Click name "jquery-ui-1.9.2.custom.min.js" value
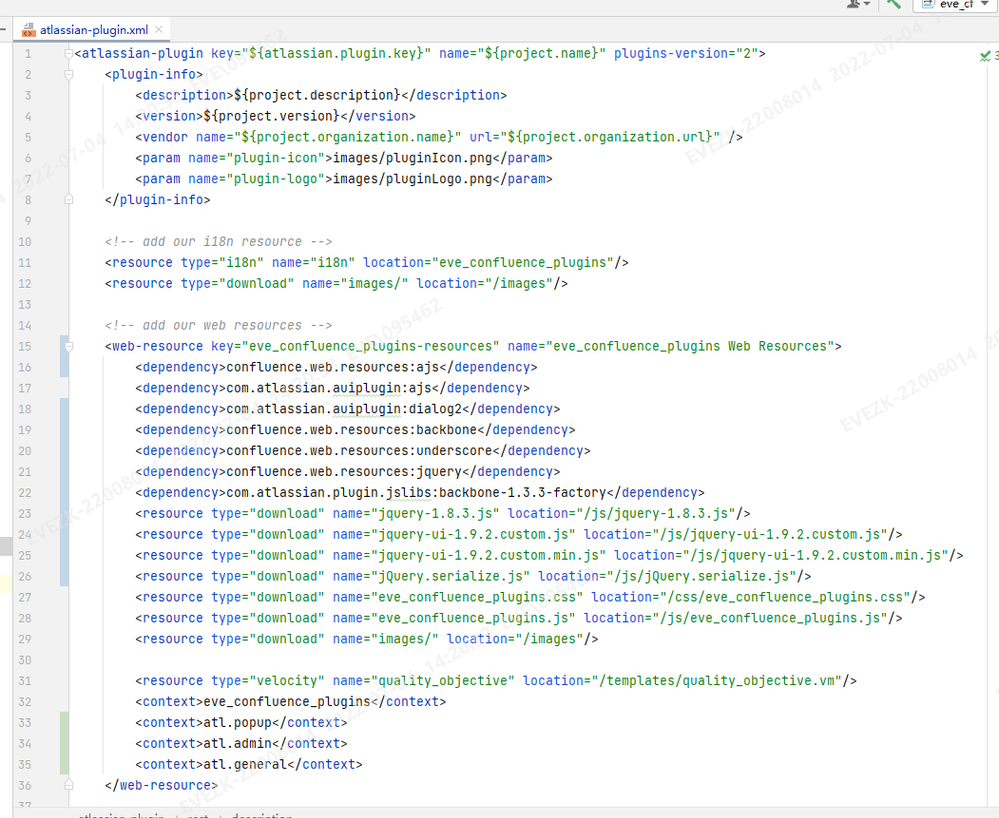The height and width of the screenshot is (818, 999). [488, 556]
